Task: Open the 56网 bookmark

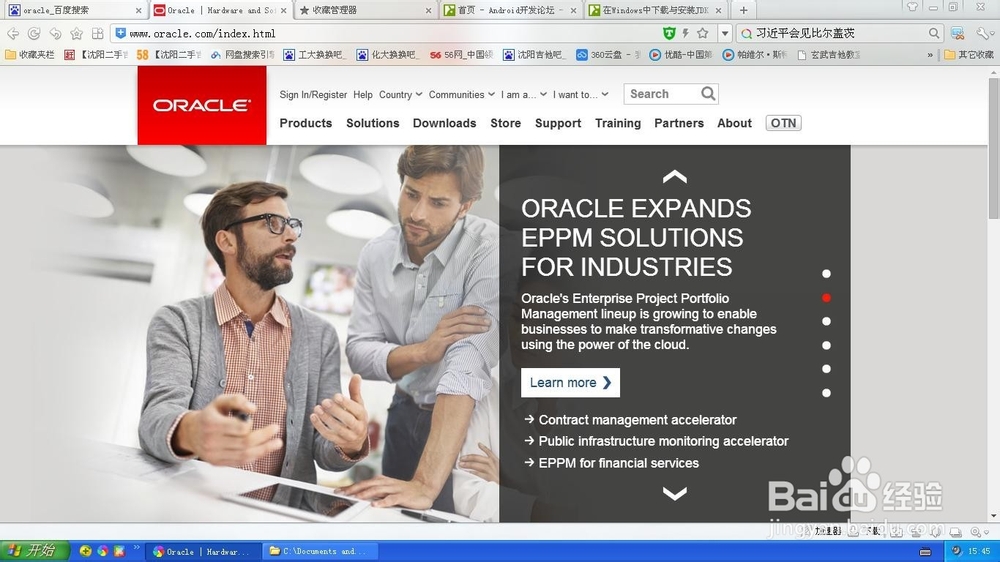Action: [461, 55]
